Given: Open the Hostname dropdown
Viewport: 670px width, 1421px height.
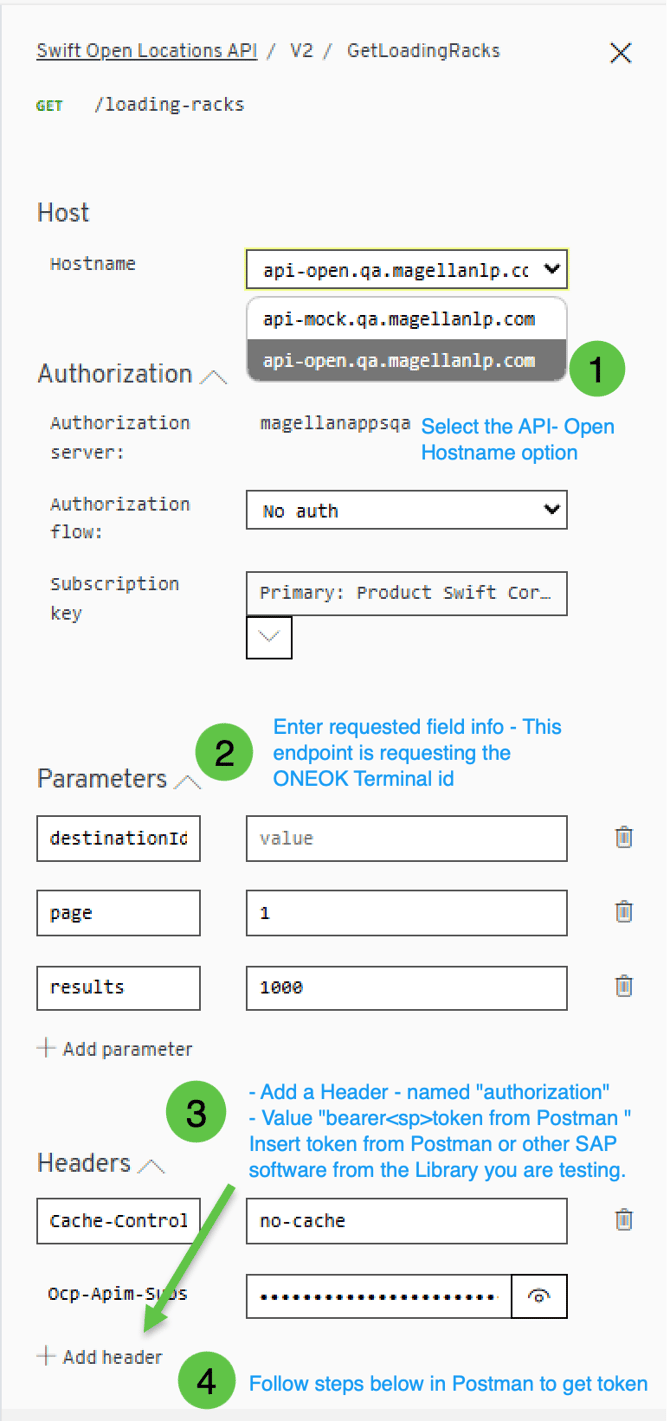Looking at the screenshot, I should pos(406,269).
